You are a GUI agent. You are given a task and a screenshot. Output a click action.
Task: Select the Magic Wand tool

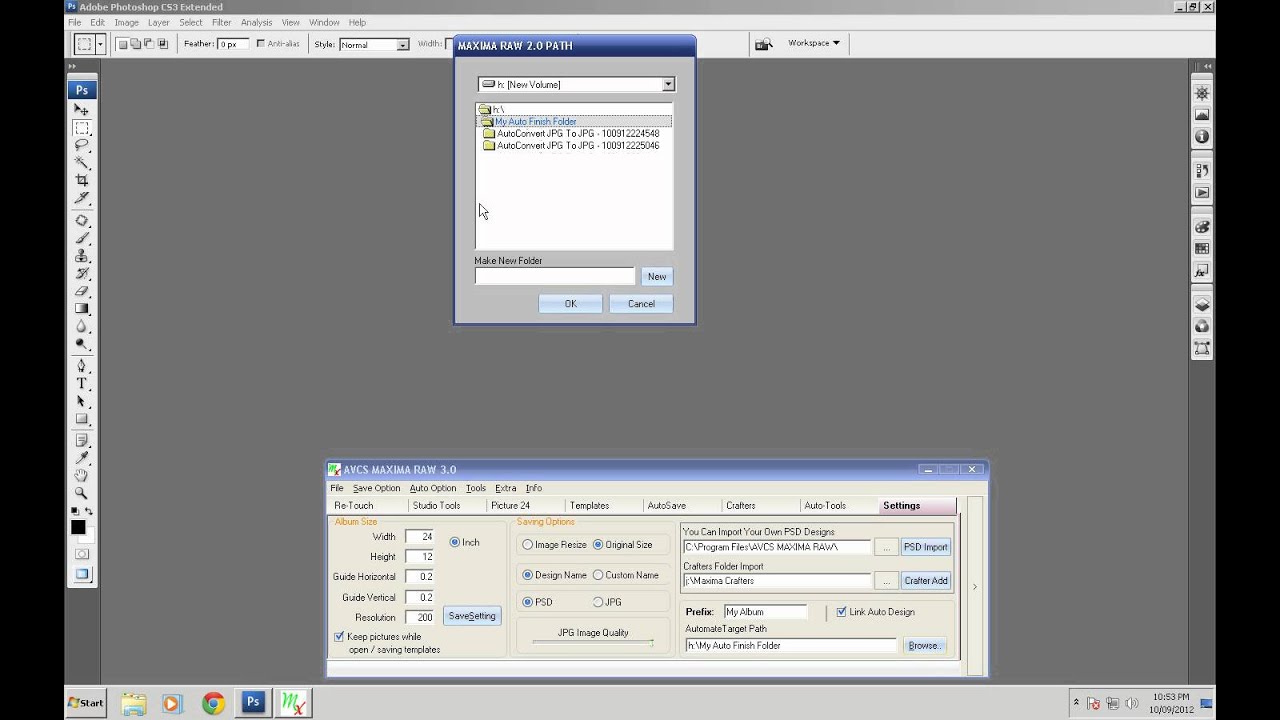click(82, 163)
